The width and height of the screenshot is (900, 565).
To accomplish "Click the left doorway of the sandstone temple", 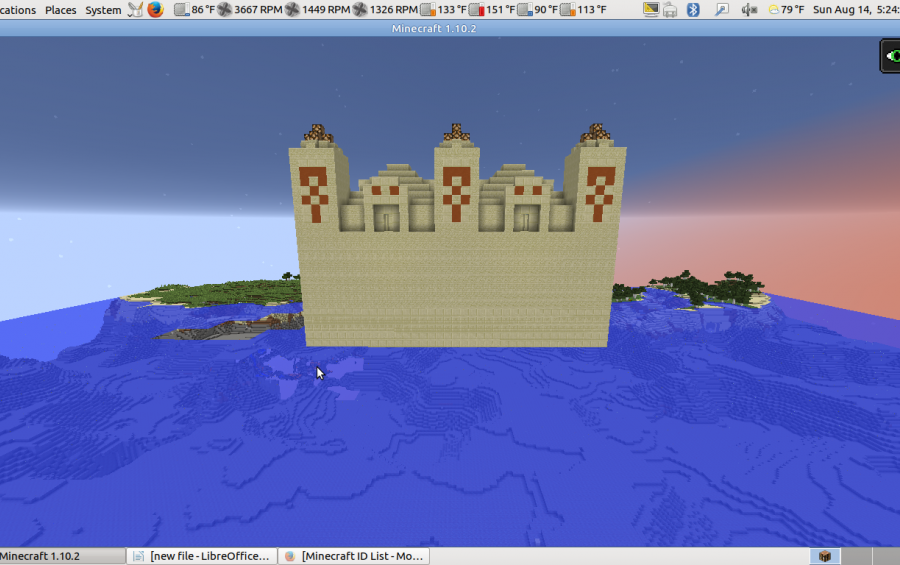I will (386, 219).
